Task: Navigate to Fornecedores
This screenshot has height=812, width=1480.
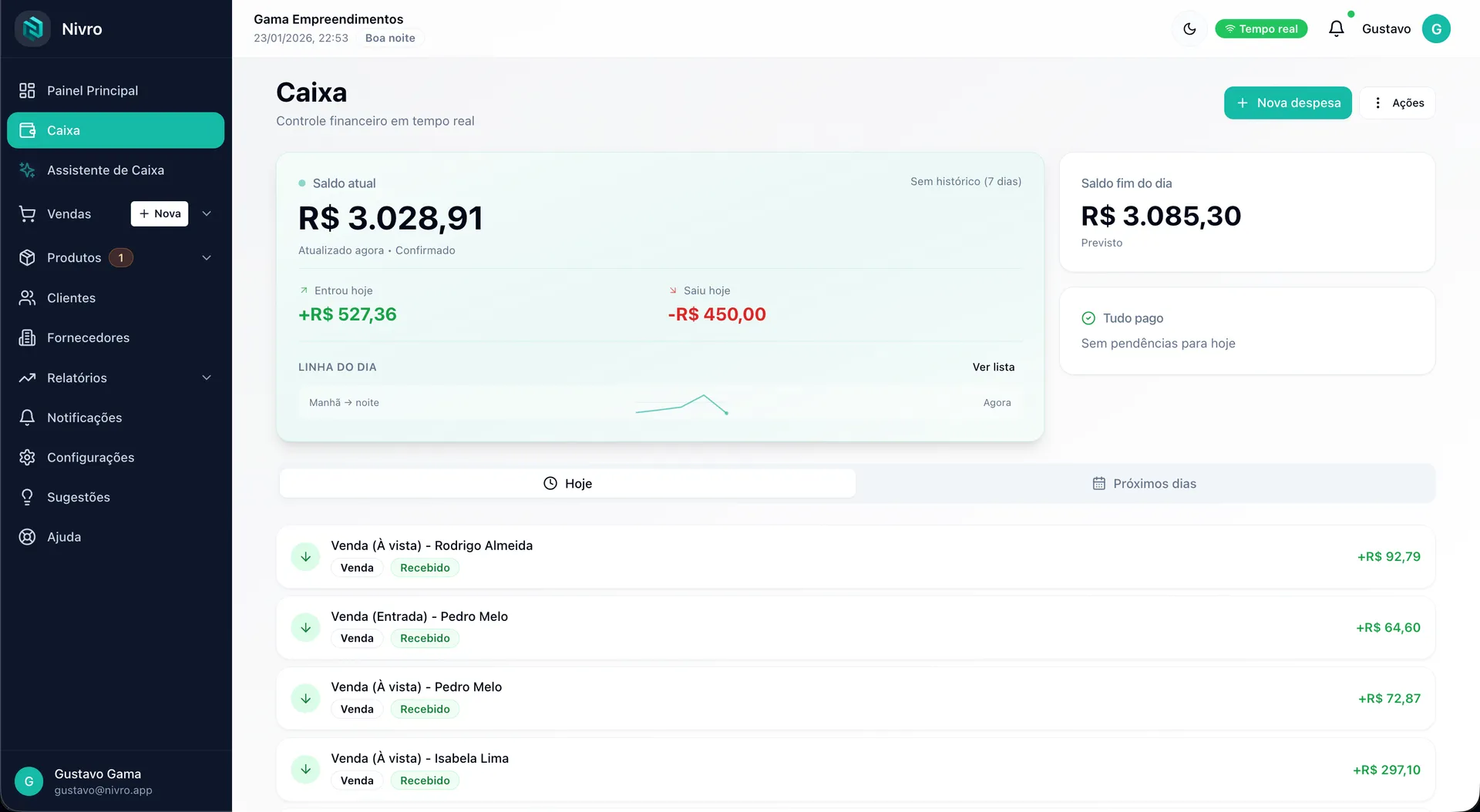Action: point(116,338)
